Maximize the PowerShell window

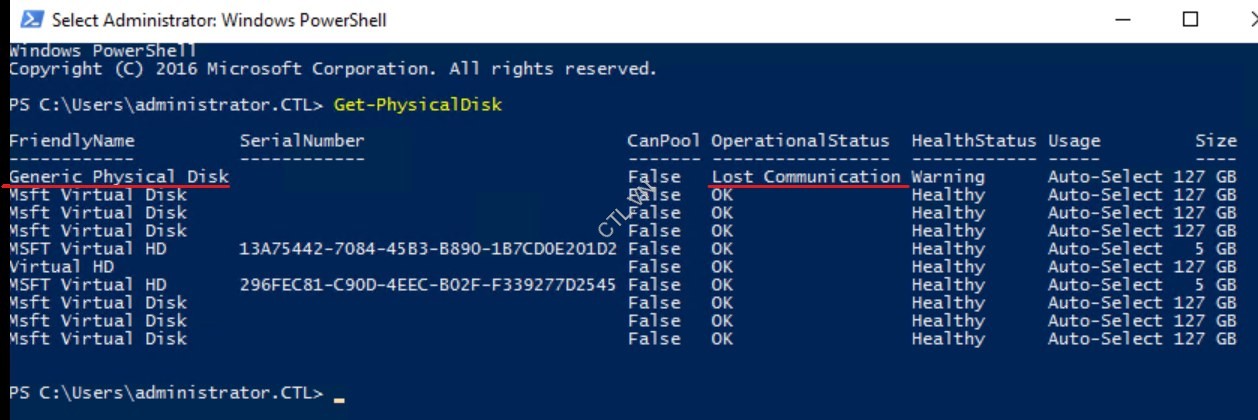pos(1190,19)
